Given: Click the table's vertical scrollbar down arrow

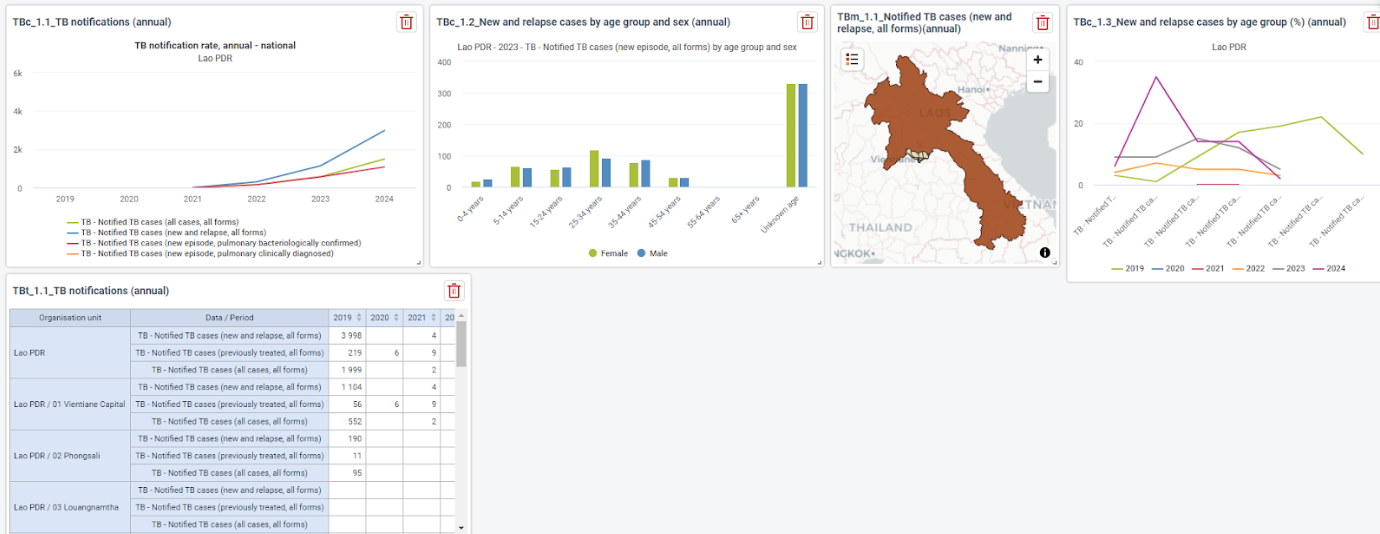Looking at the screenshot, I should tap(461, 527).
